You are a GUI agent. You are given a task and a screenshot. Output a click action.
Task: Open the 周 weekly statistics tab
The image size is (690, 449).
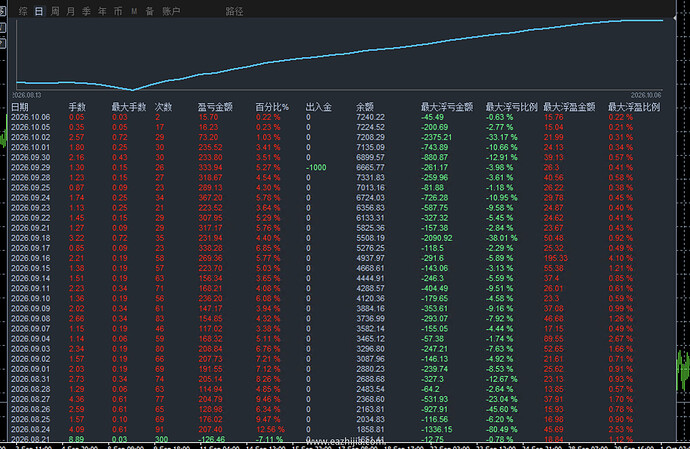tap(55, 11)
